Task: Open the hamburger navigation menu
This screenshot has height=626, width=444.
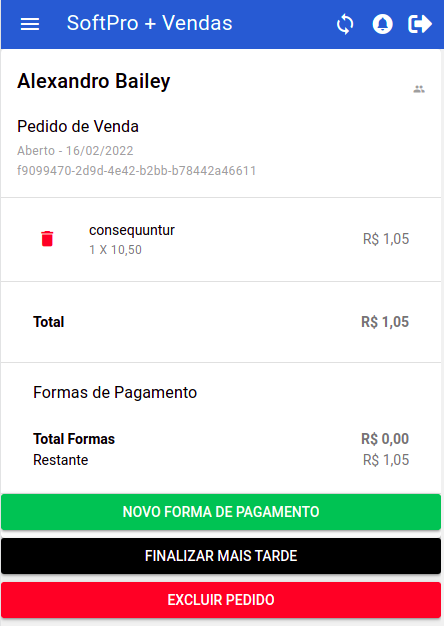Action: (x=30, y=24)
